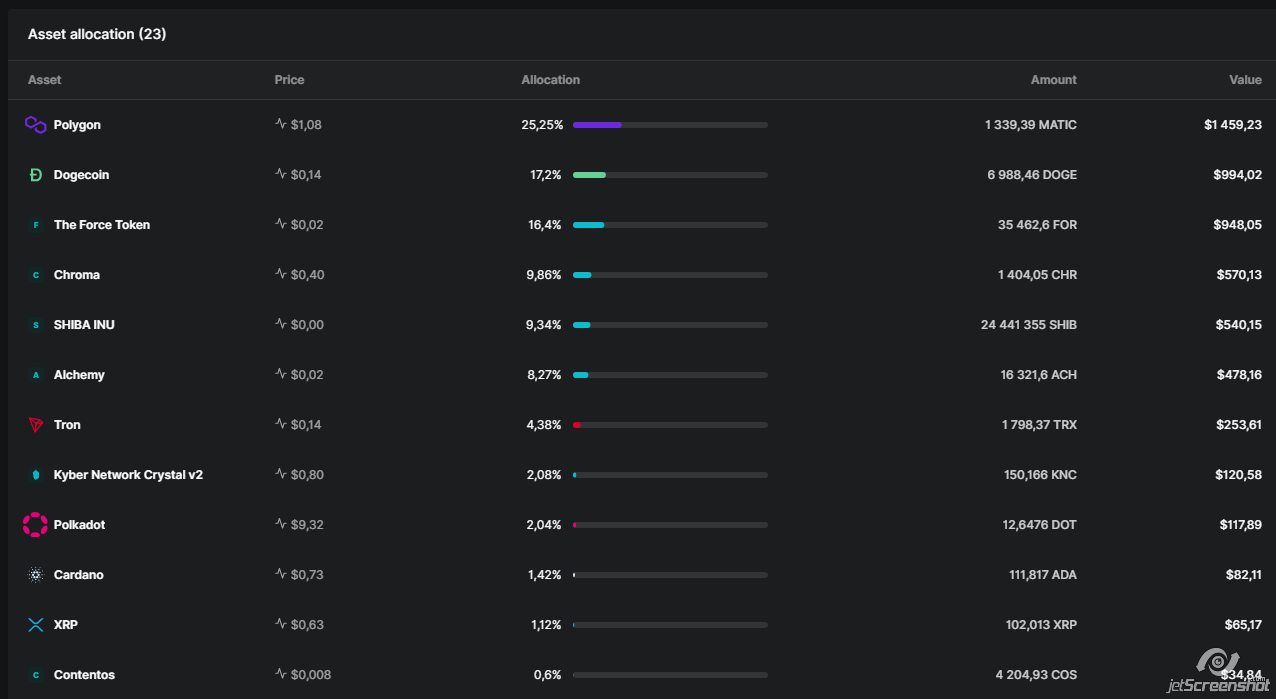Click the Polygon purple allocation bar
The image size is (1276, 699).
click(x=597, y=125)
